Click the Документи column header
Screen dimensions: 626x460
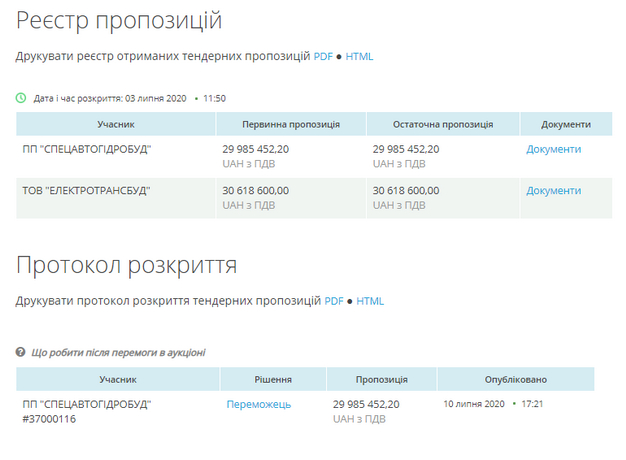566,125
